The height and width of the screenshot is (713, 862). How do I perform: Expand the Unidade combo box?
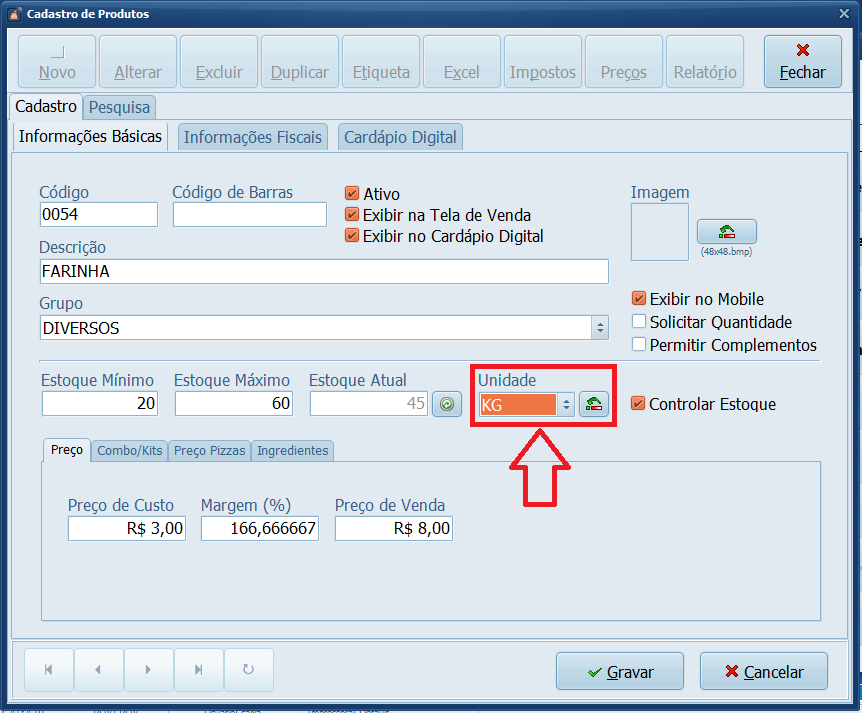pos(566,404)
